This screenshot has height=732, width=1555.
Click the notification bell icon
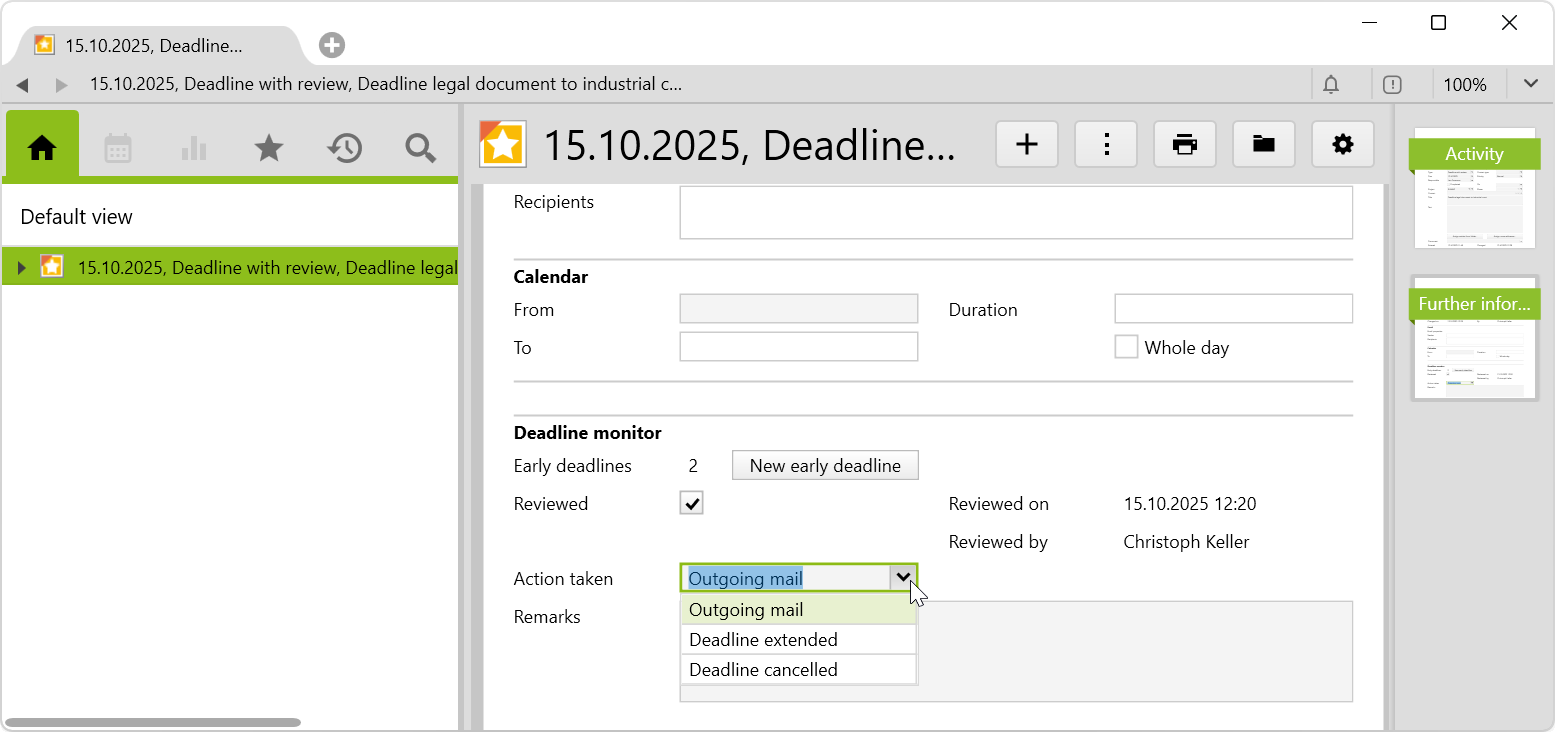(x=1331, y=85)
